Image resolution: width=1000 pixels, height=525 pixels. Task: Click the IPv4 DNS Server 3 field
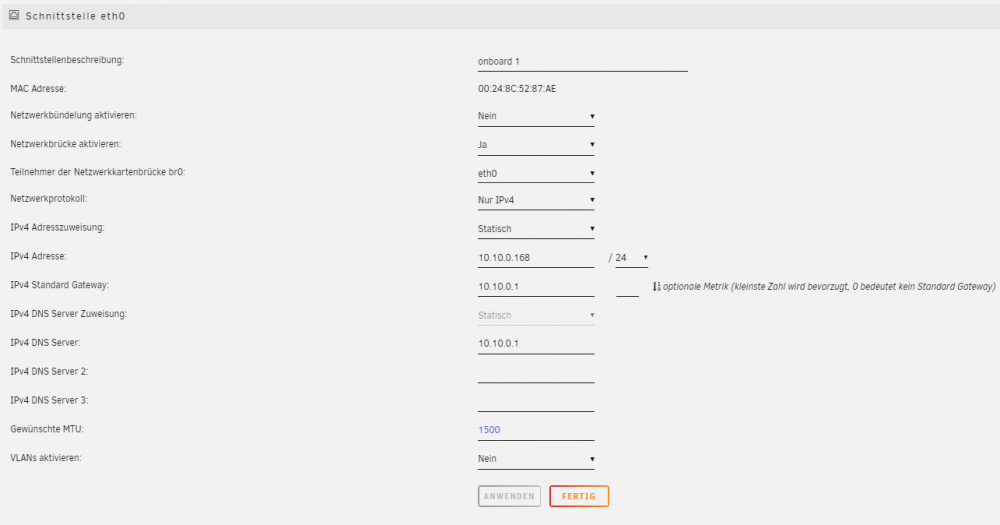click(536, 402)
